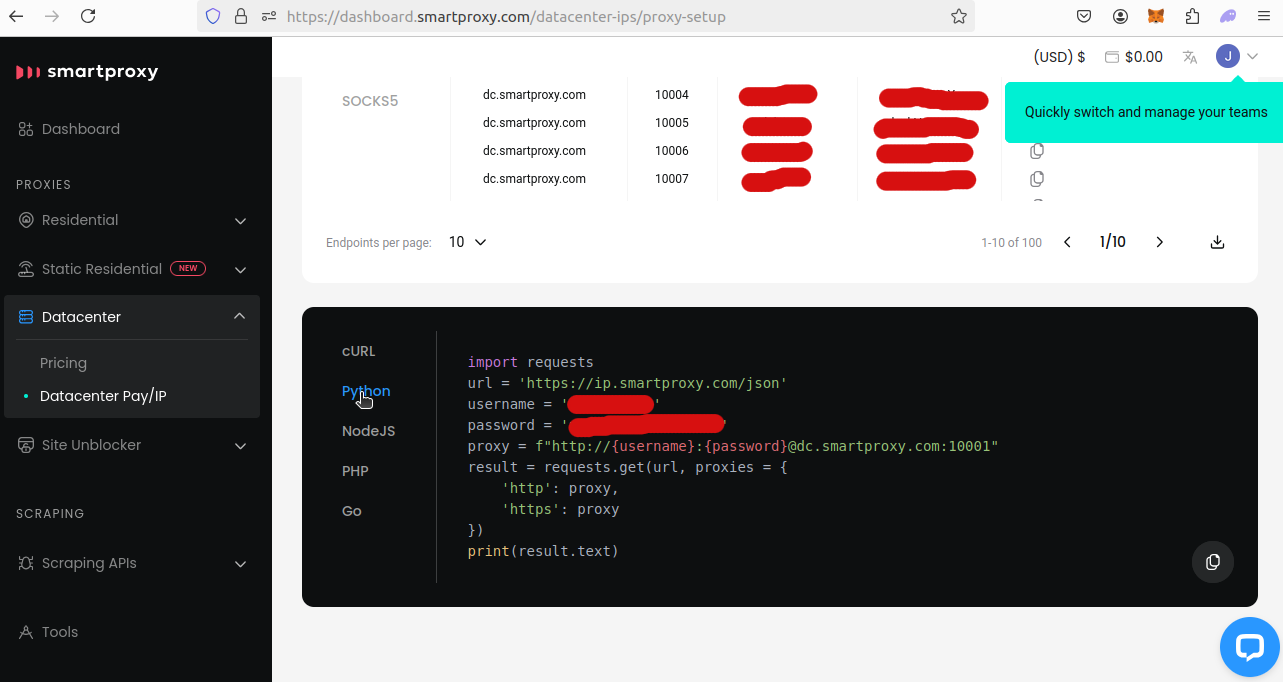
Task: Open the language translate icon
Action: click(x=1190, y=57)
